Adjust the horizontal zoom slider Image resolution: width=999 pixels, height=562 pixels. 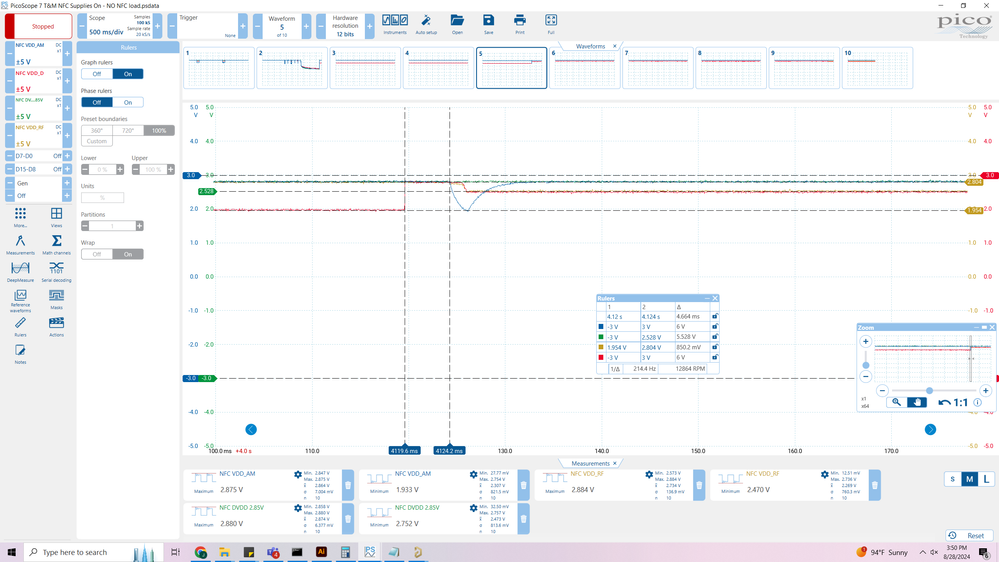(x=929, y=390)
